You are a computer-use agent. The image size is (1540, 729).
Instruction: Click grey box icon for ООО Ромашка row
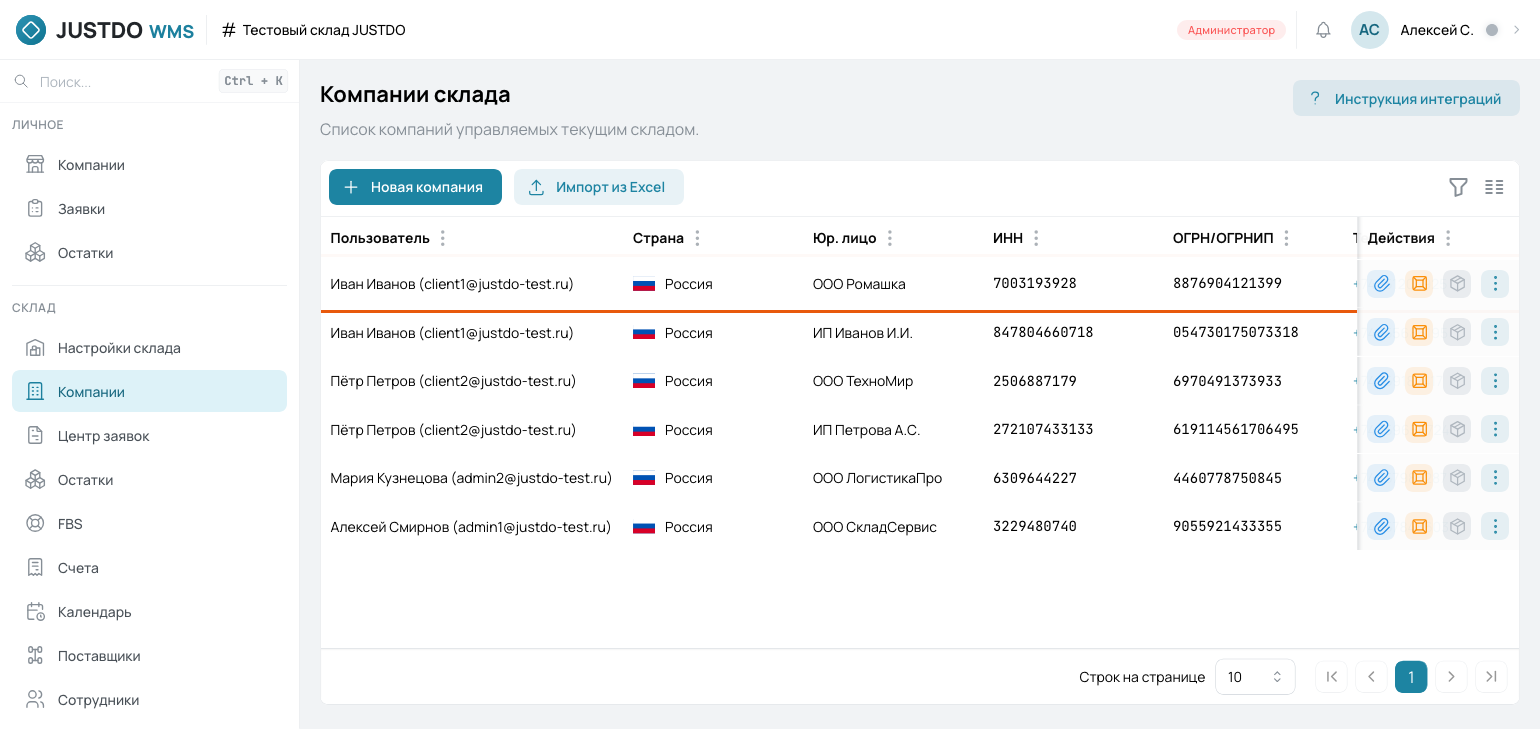click(1457, 284)
